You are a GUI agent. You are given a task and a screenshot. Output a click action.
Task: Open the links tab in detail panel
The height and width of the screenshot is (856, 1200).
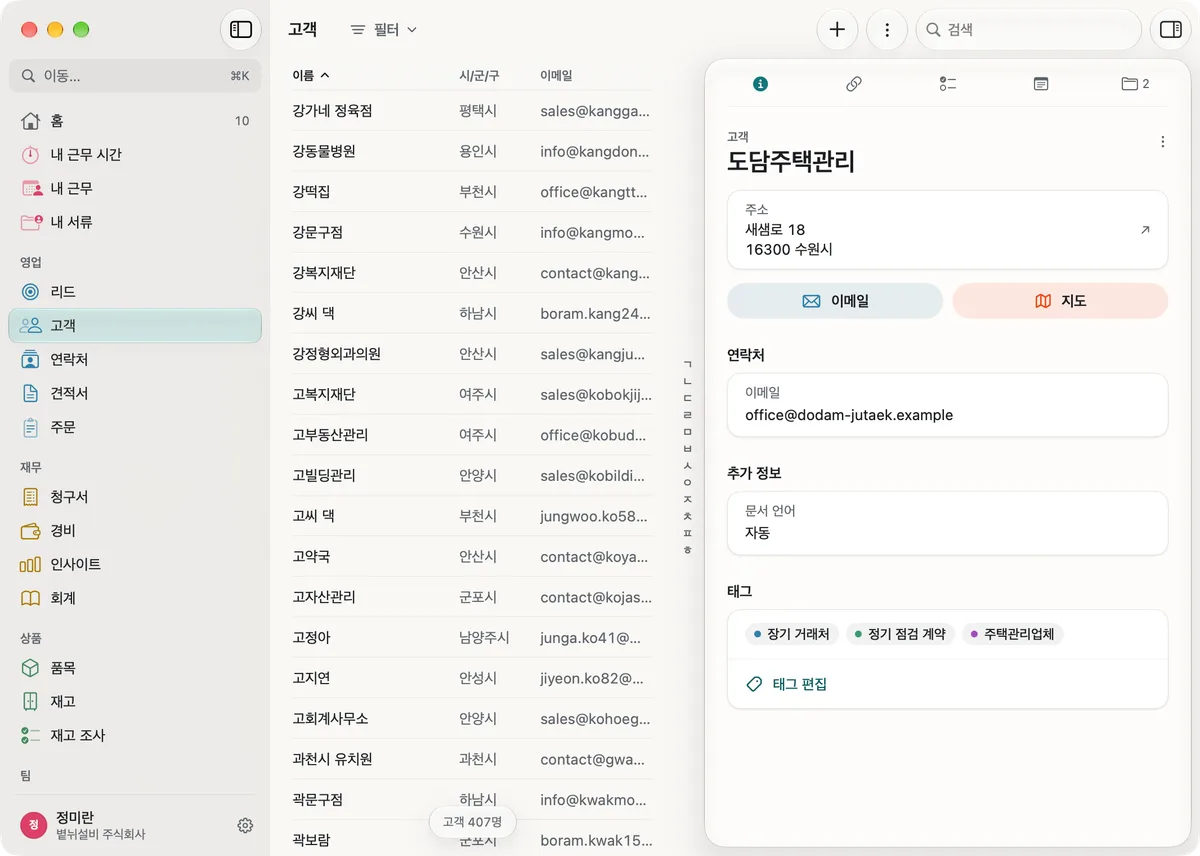click(854, 84)
